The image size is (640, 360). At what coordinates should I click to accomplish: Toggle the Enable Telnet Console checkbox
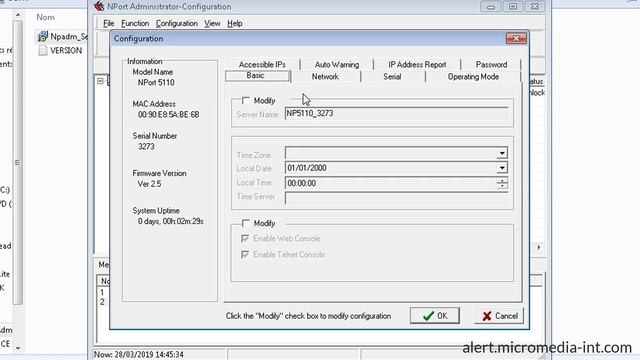(x=245, y=254)
